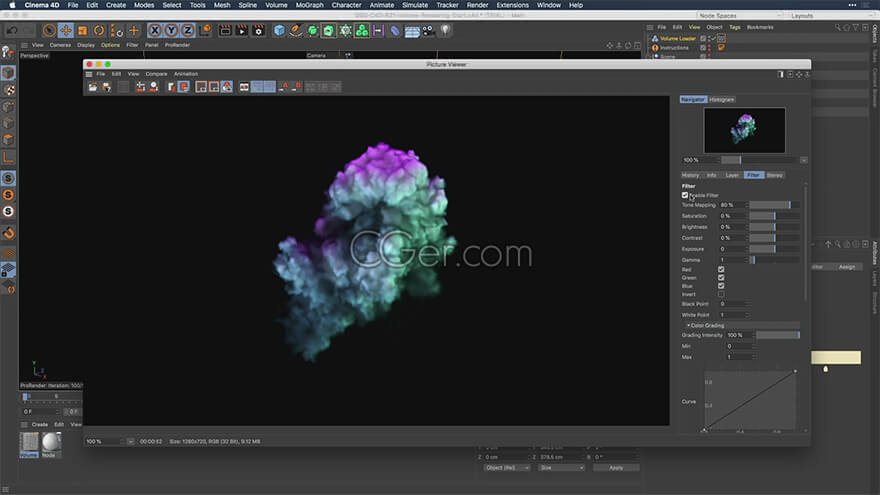
Task: Open viewport hamburger menu beside View
Action: (24, 45)
